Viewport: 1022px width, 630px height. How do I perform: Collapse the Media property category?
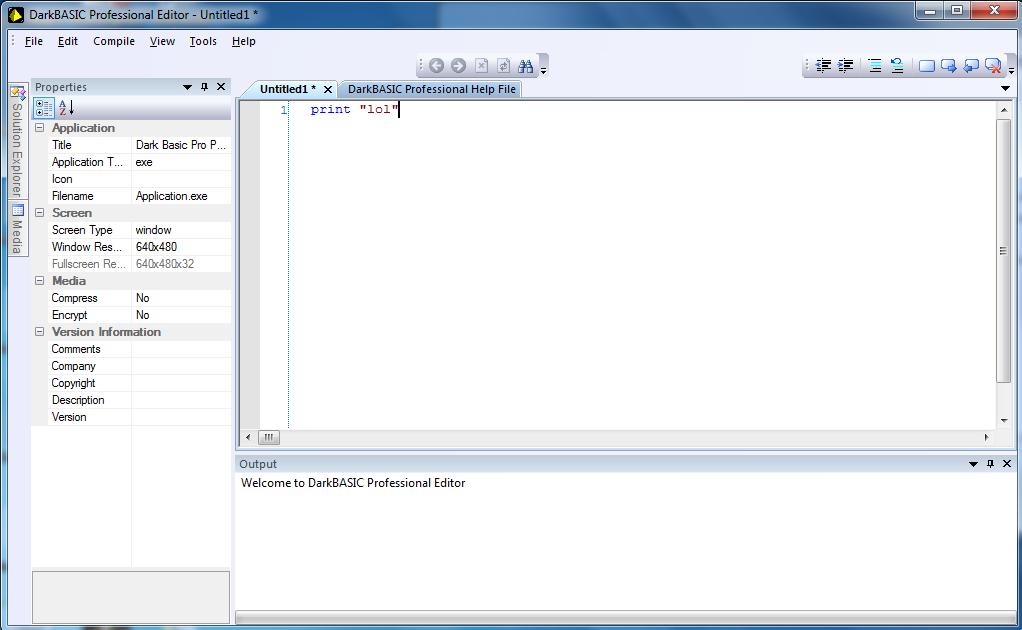pyautogui.click(x=40, y=281)
